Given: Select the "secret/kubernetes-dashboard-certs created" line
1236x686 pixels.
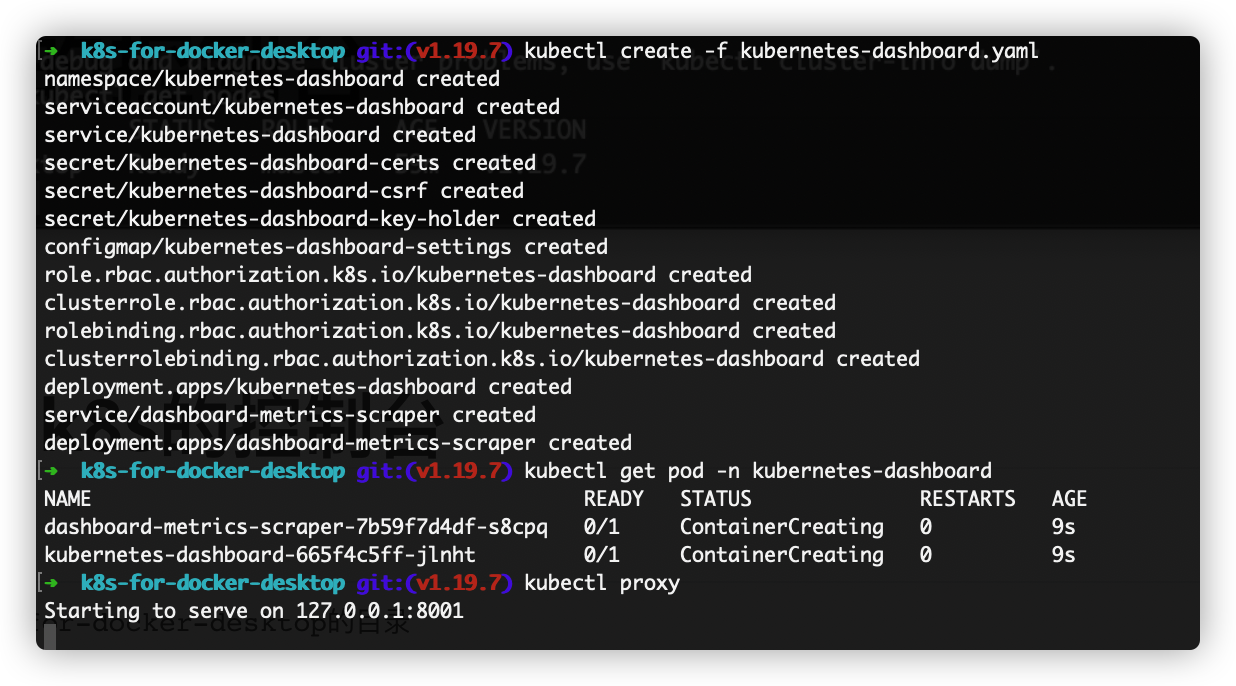Looking at the screenshot, I should 289,162.
